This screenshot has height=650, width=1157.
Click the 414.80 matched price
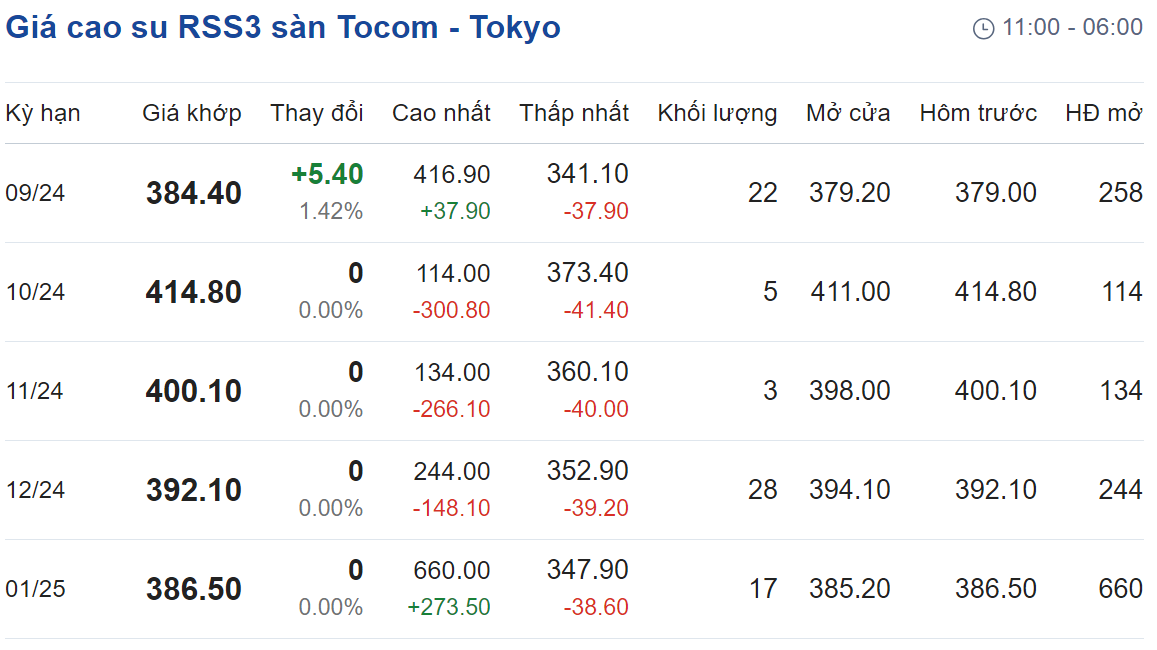point(194,292)
